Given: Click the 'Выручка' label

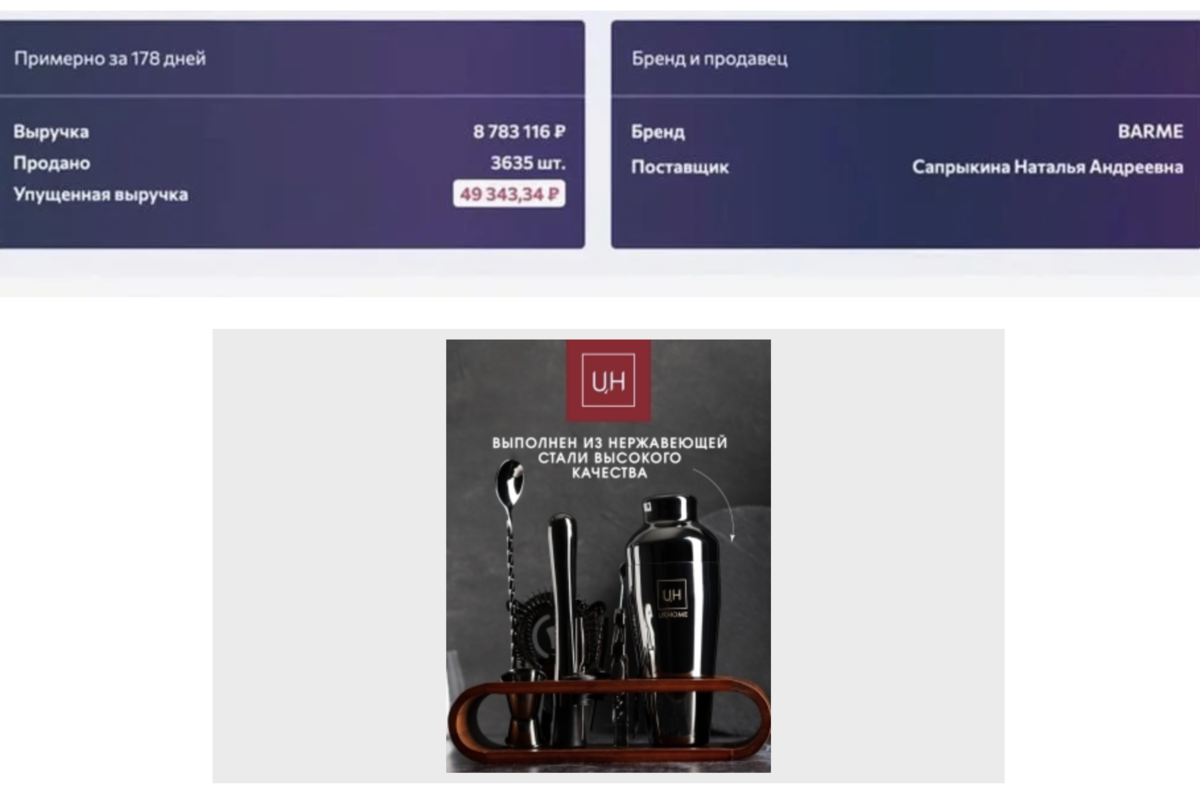Looking at the screenshot, I should [51, 132].
